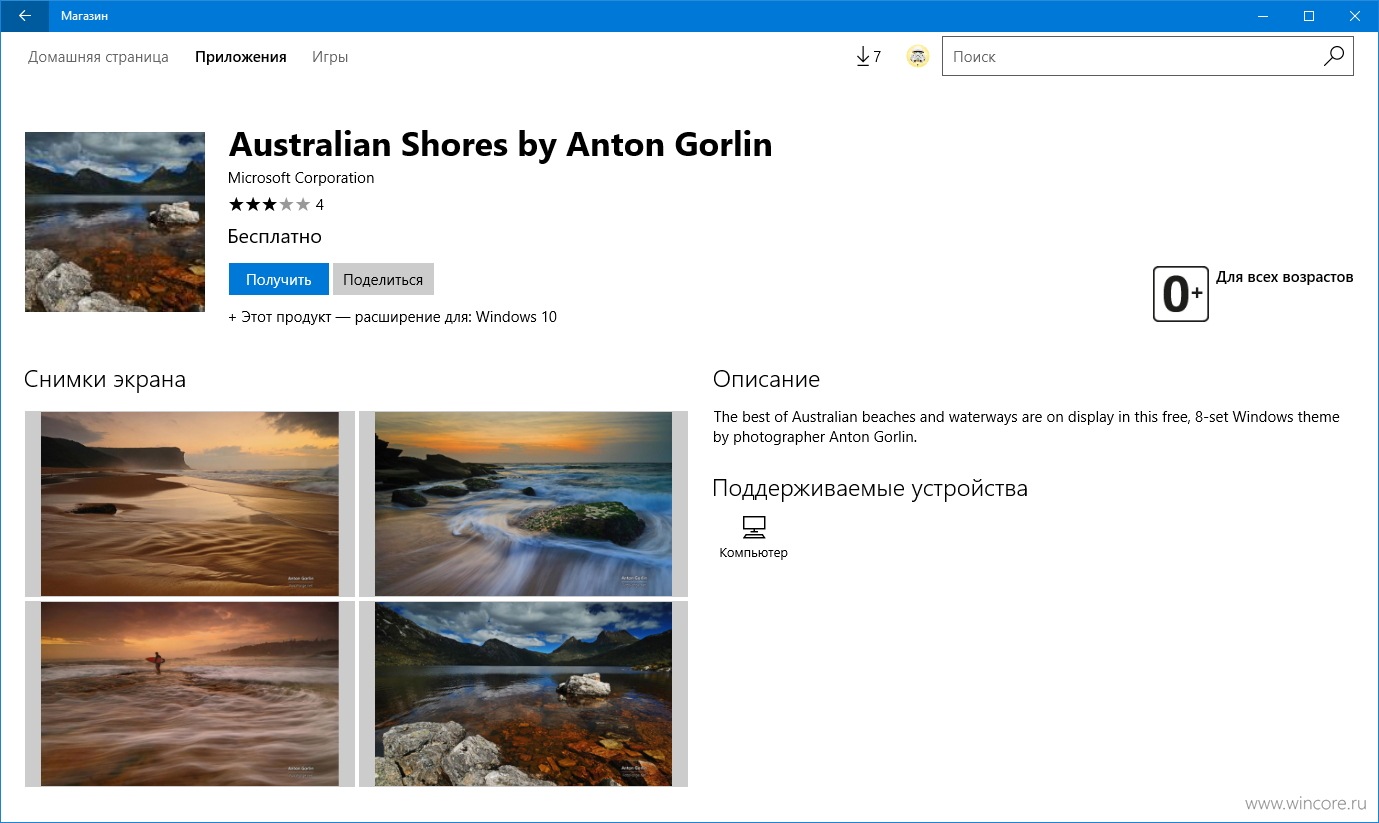Click the Поделиться button
The image size is (1379, 823).
pos(383,279)
